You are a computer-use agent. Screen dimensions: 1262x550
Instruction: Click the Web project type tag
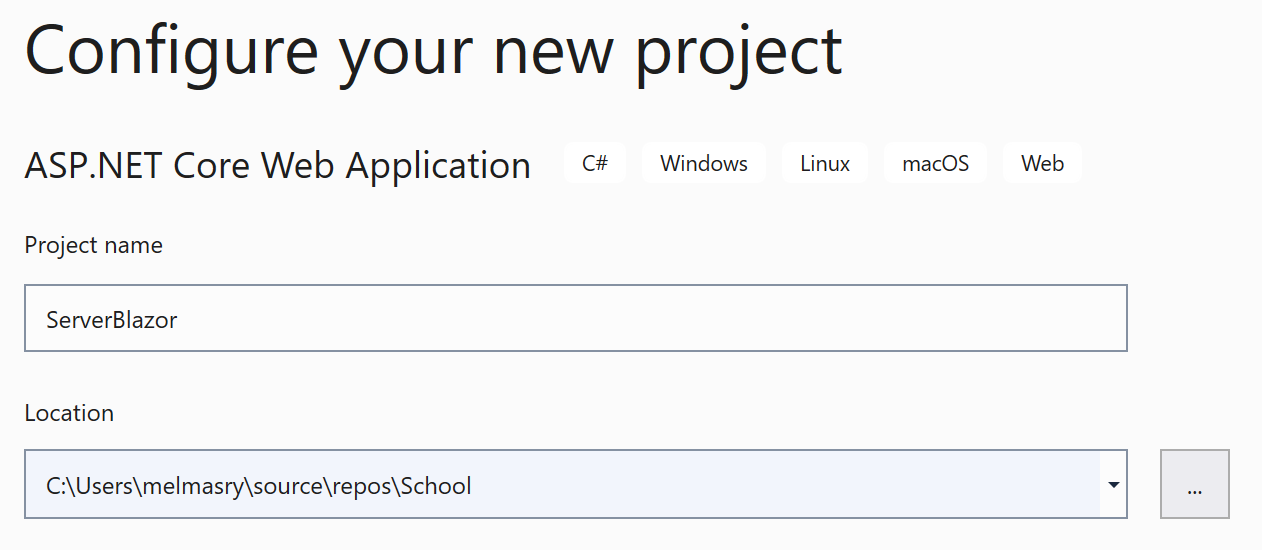tap(1042, 163)
